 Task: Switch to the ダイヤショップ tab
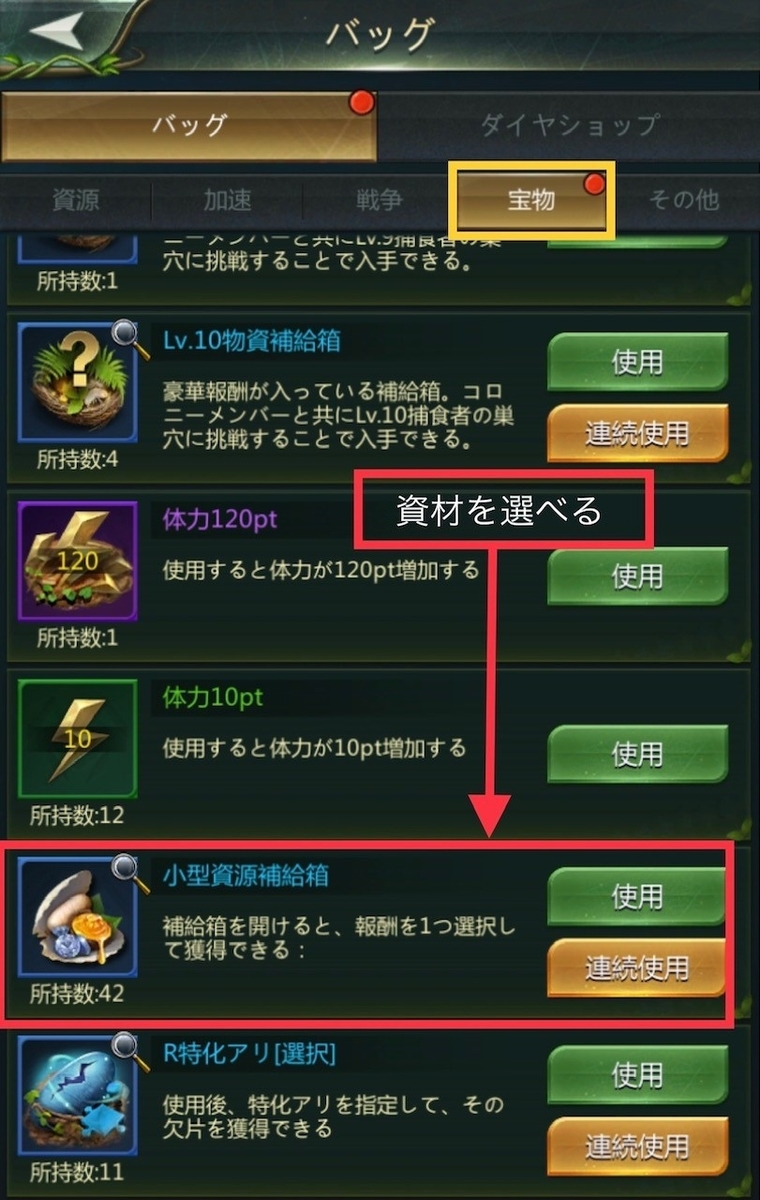[569, 125]
